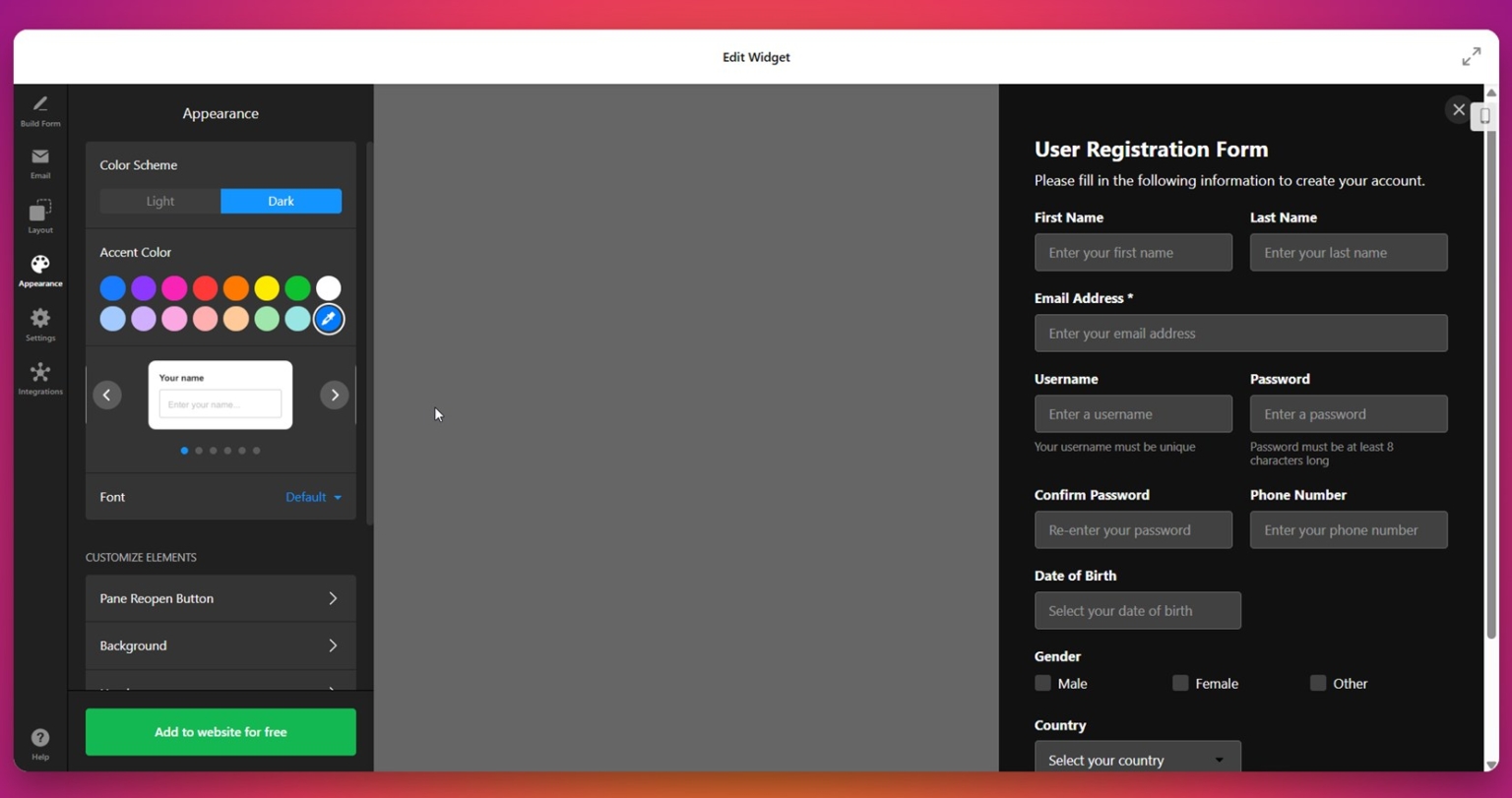Select the Dark color scheme tab

[x=281, y=201]
